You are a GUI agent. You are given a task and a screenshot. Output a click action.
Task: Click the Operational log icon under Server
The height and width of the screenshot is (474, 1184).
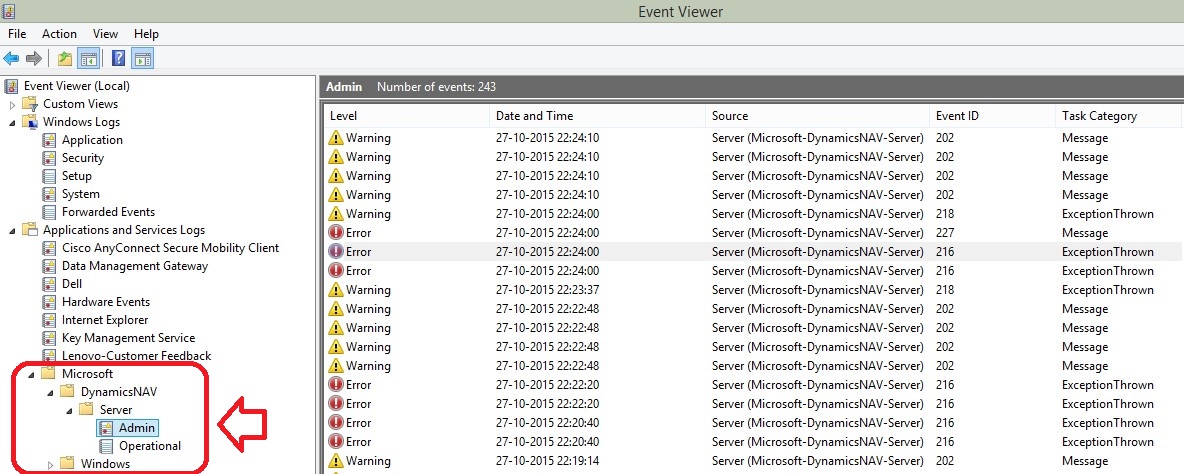pyautogui.click(x=106, y=446)
